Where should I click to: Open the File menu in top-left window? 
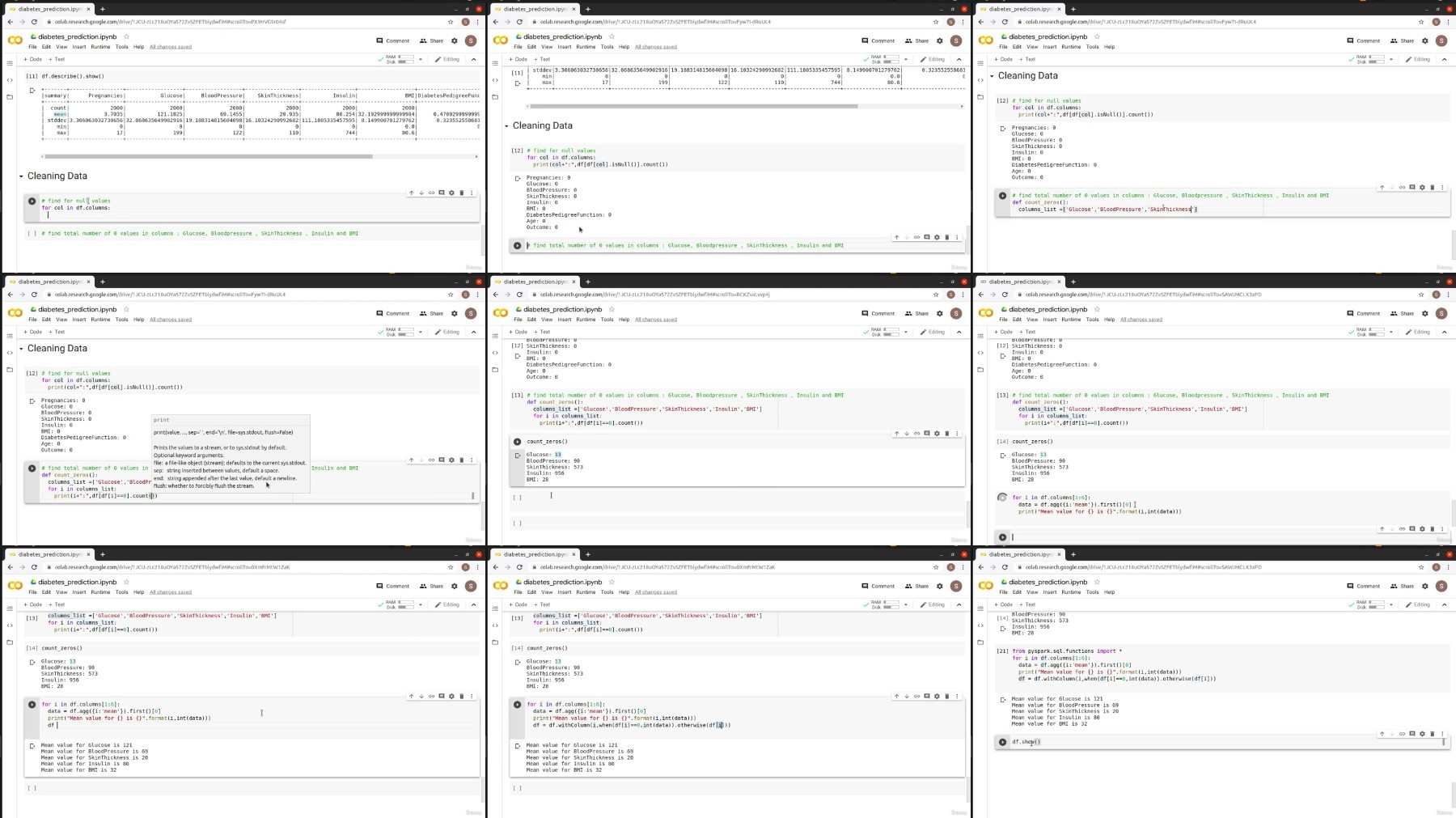(32, 47)
